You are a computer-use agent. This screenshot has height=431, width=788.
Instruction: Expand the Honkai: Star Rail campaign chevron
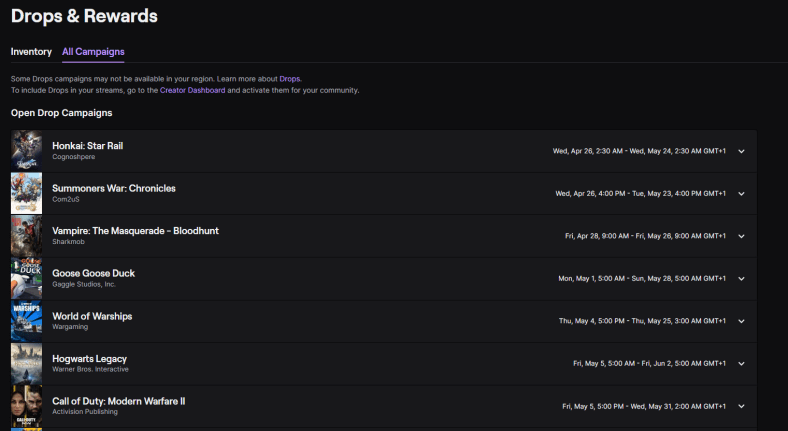741,151
